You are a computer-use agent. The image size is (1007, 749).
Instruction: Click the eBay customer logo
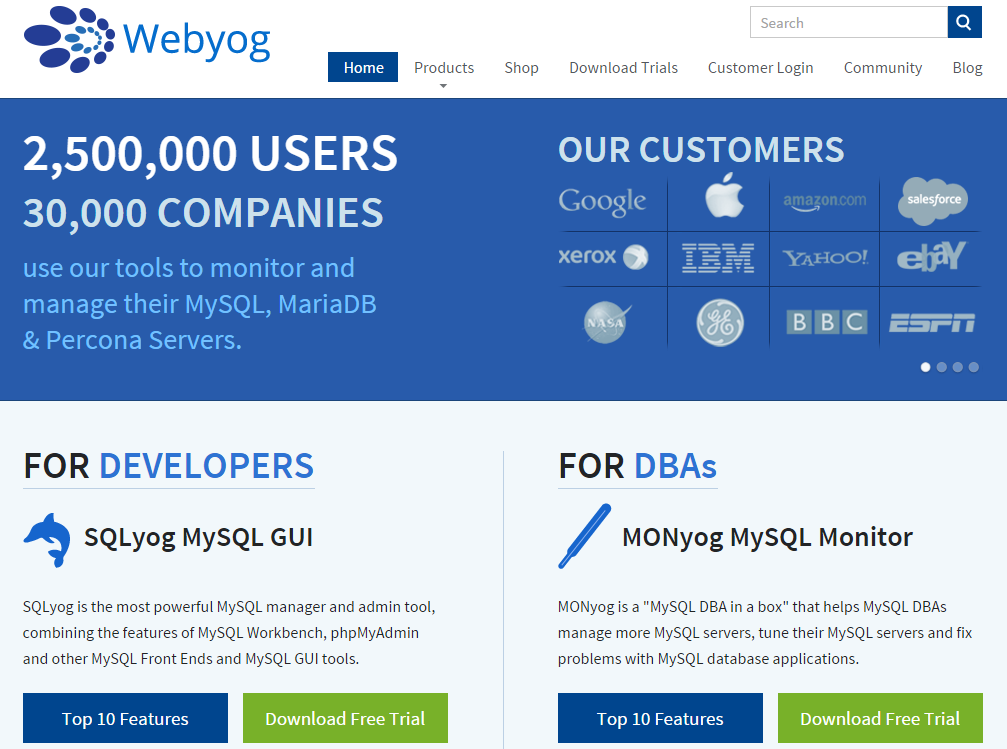[931, 257]
